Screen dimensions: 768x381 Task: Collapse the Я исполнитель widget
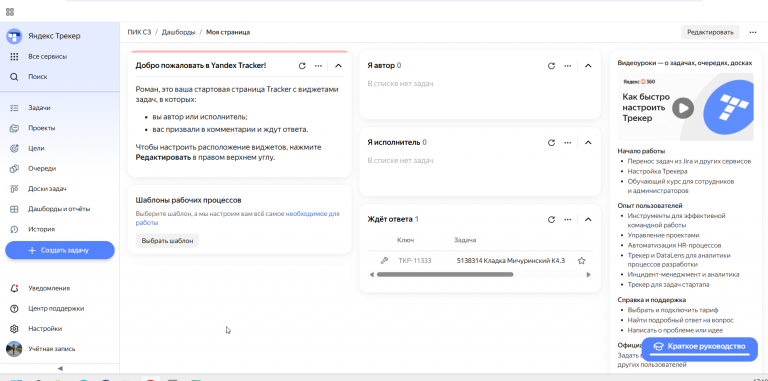(x=588, y=143)
